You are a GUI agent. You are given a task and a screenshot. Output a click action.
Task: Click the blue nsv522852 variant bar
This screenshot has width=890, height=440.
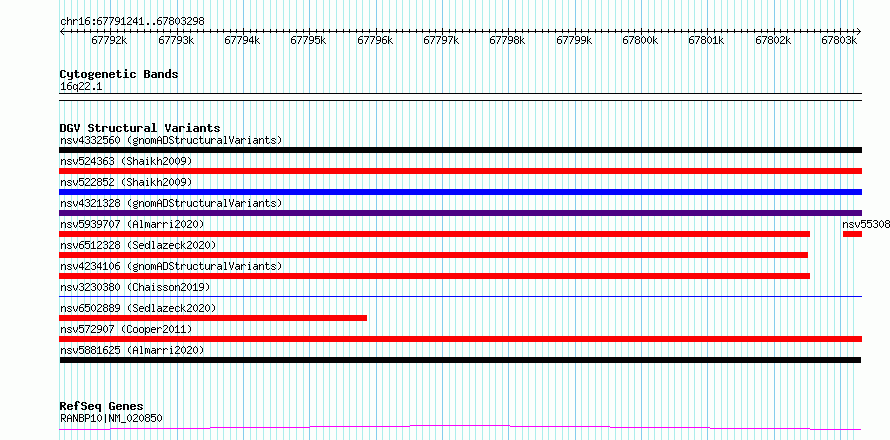point(460,192)
